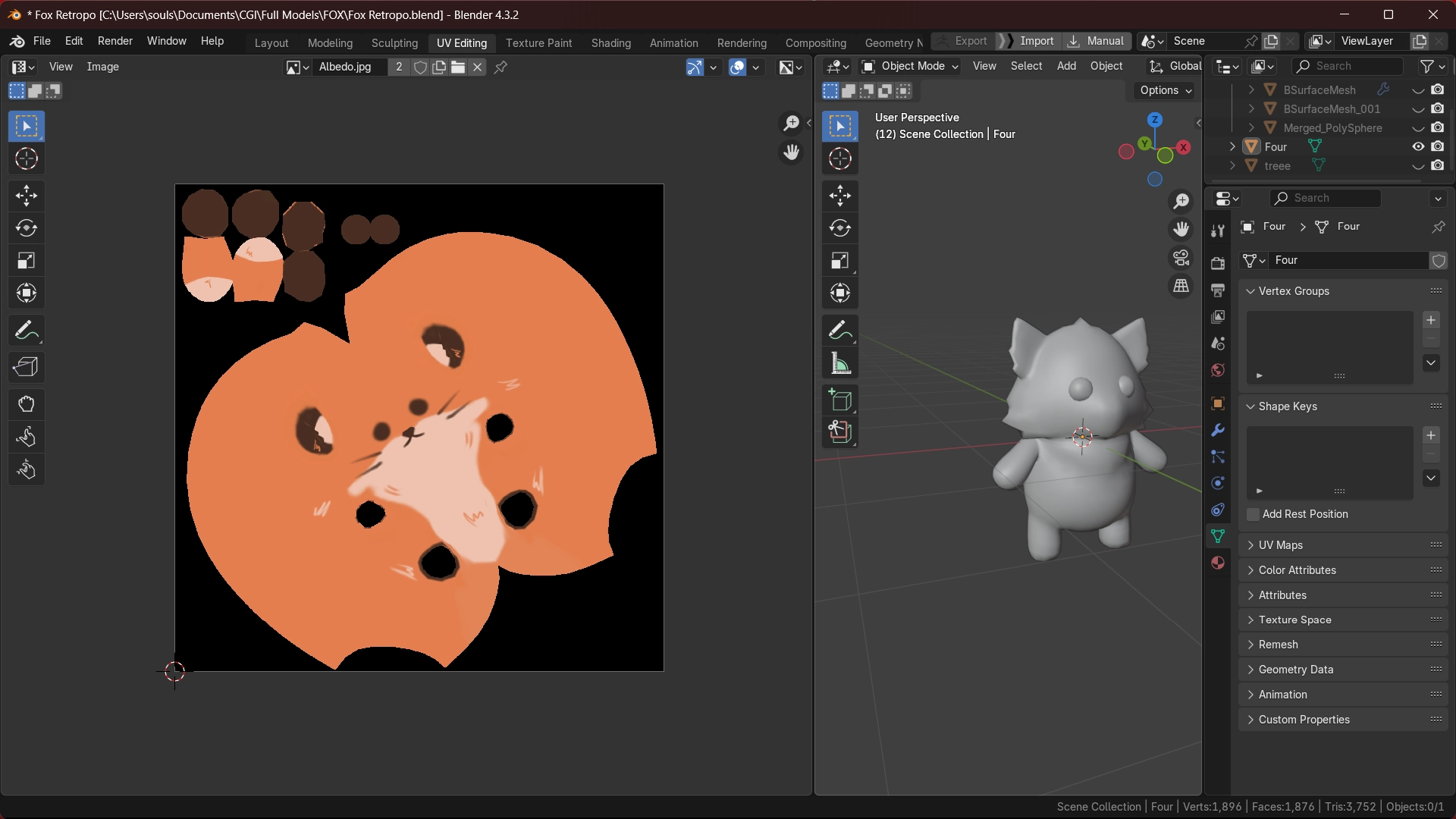Enable the Add Rest Position checkbox

click(1253, 514)
